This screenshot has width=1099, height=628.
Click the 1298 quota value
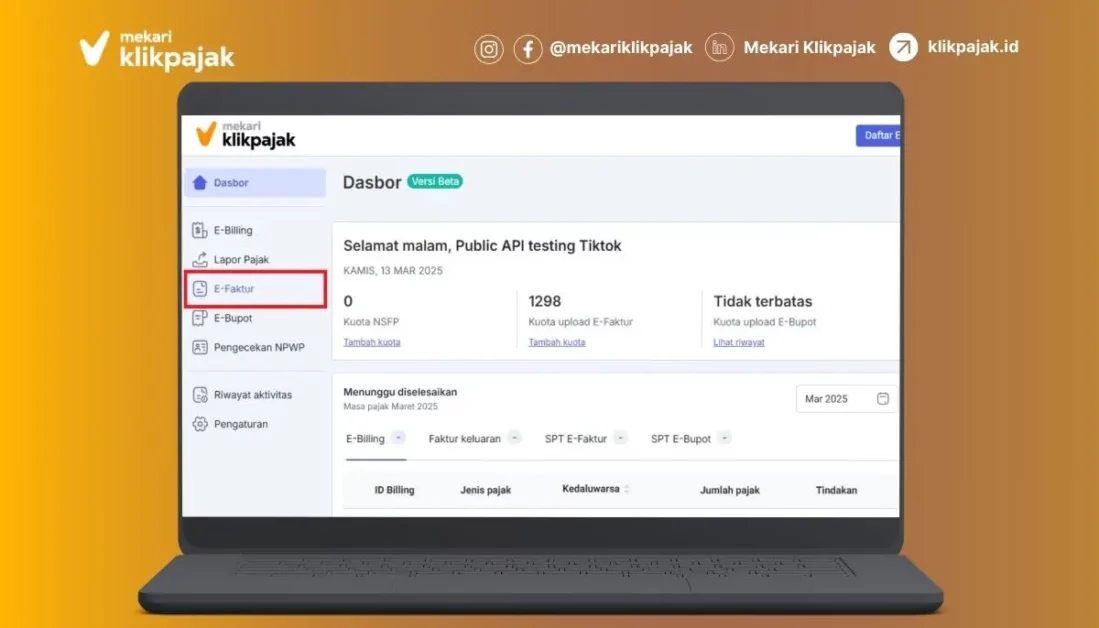[545, 301]
